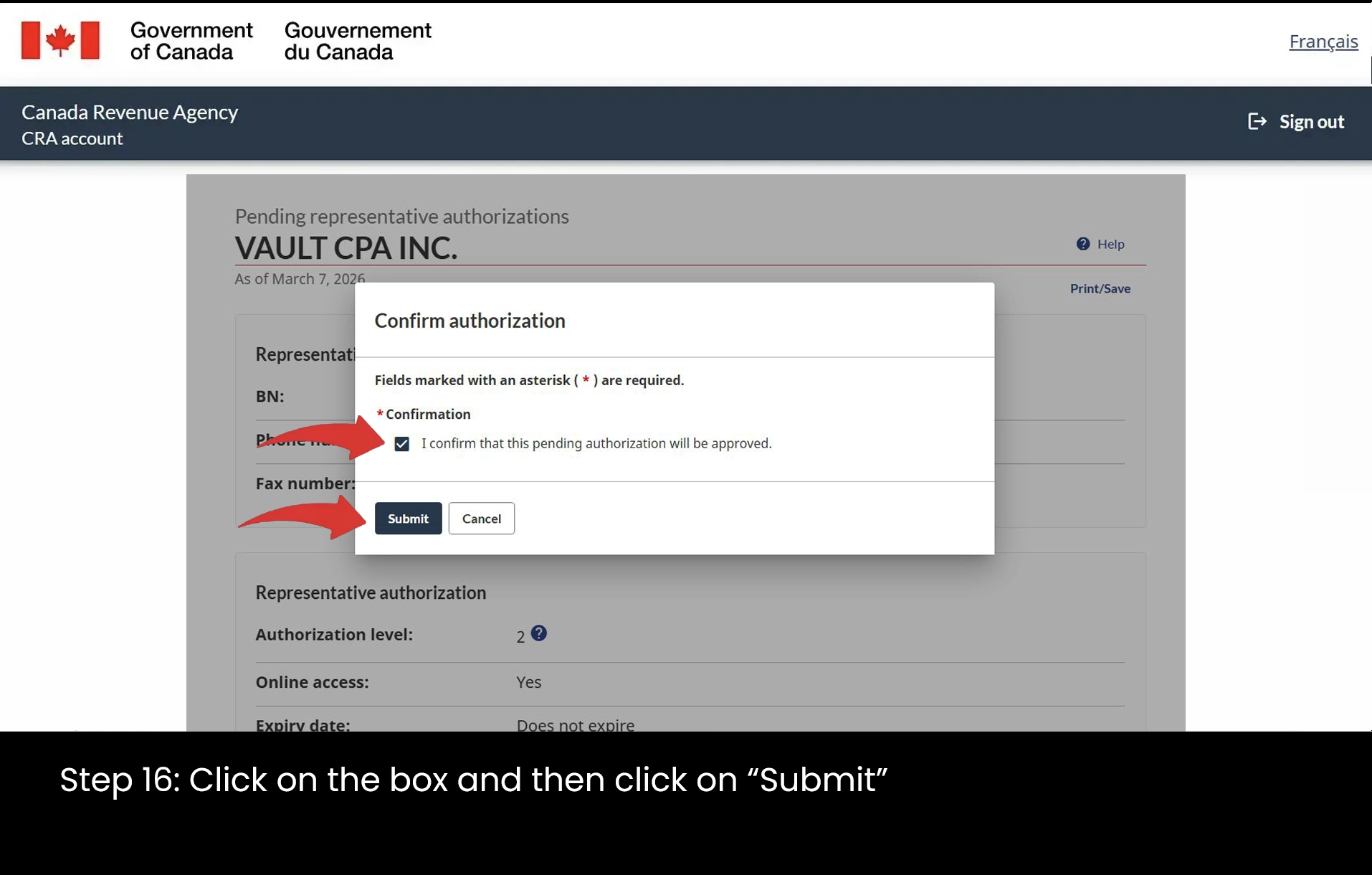Switch language to Français
The image size is (1372, 875).
(x=1323, y=42)
